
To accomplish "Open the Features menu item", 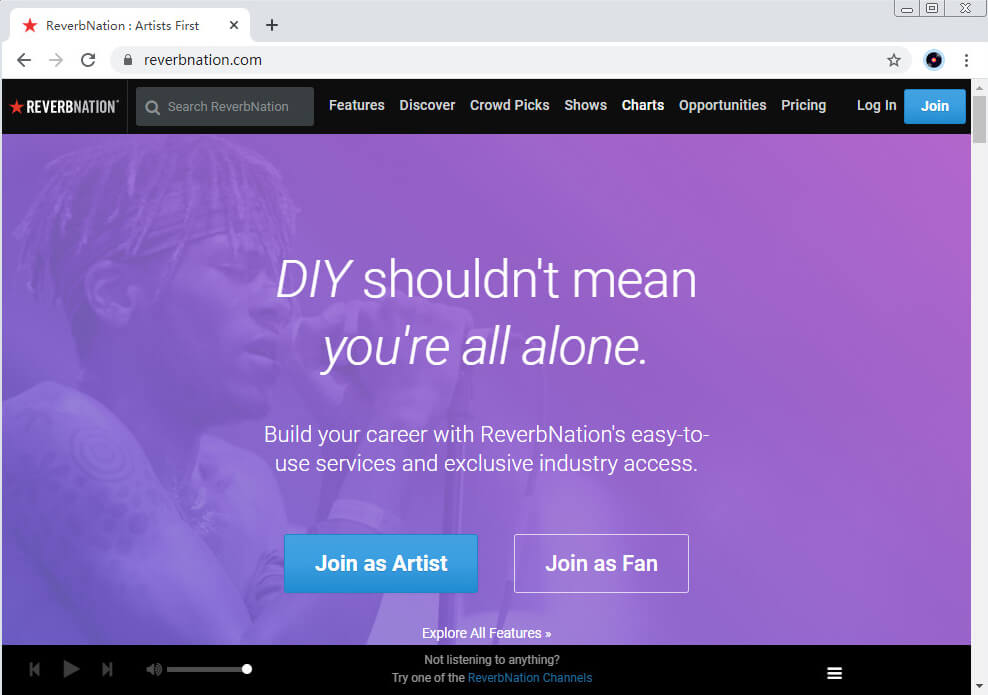I will pyautogui.click(x=357, y=105).
